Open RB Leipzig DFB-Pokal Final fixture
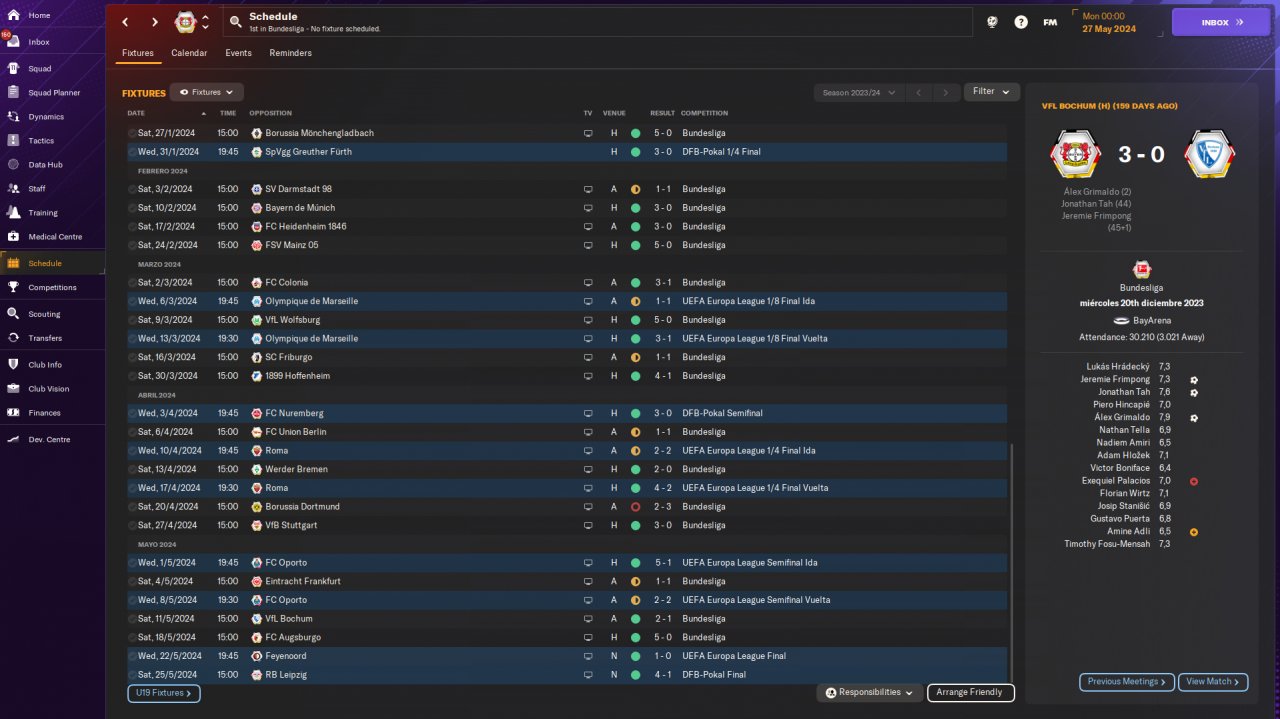 pyautogui.click(x=567, y=675)
